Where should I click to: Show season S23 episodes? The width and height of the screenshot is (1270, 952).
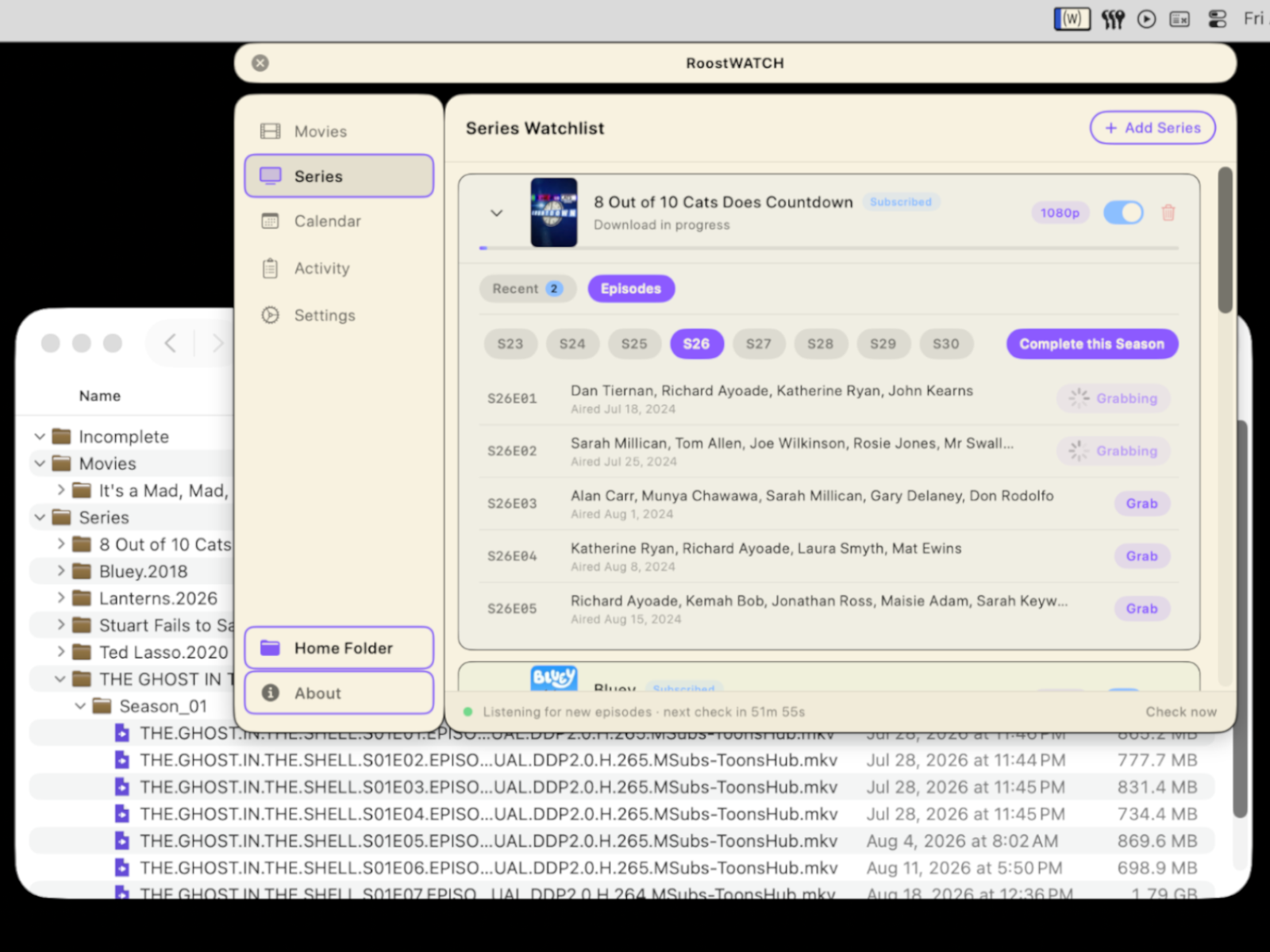click(510, 344)
